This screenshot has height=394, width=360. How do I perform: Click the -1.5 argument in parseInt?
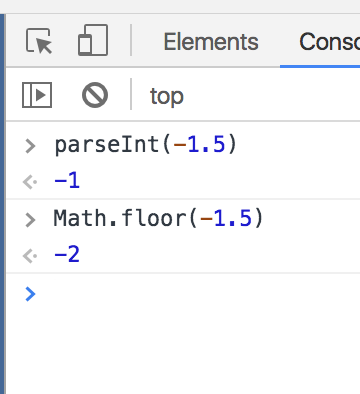pos(199,145)
